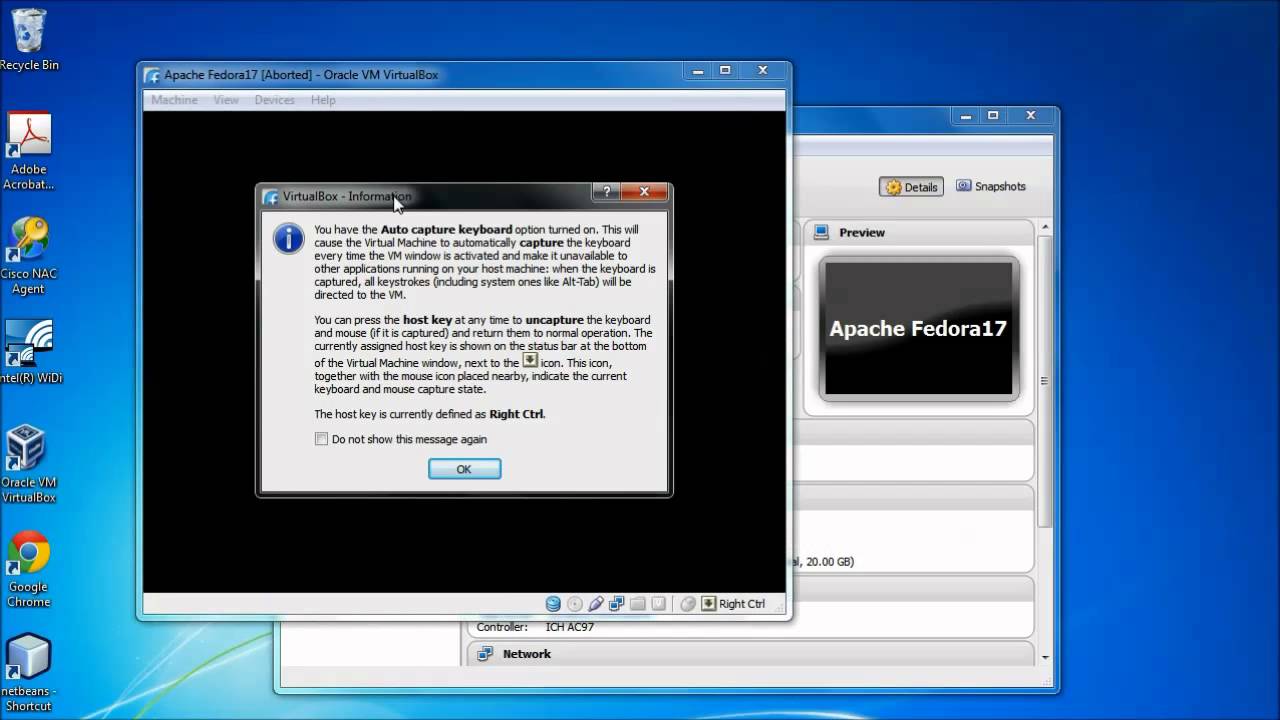Maximize the VirtualBox Manager window
This screenshot has width=1280, height=720.
[x=993, y=116]
